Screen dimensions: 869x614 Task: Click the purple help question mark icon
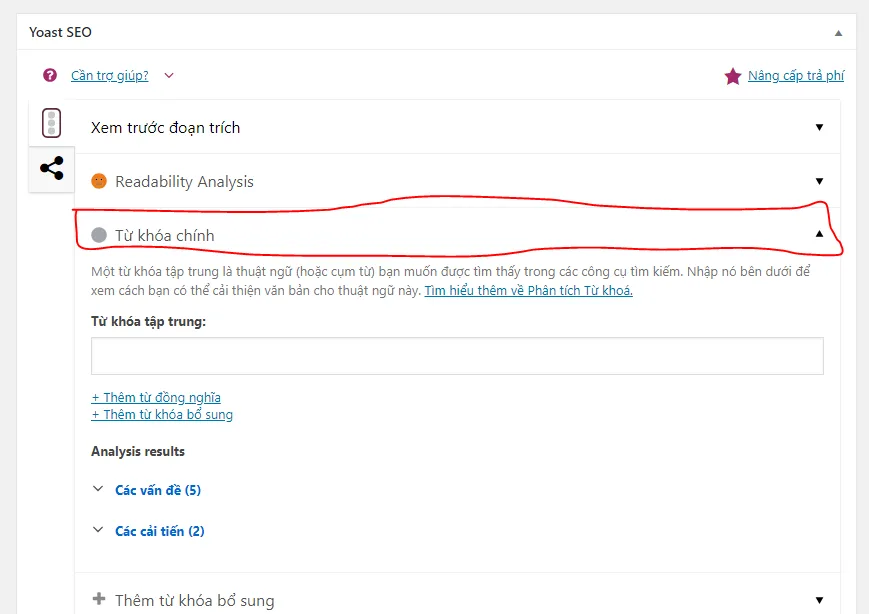pyautogui.click(x=50, y=75)
